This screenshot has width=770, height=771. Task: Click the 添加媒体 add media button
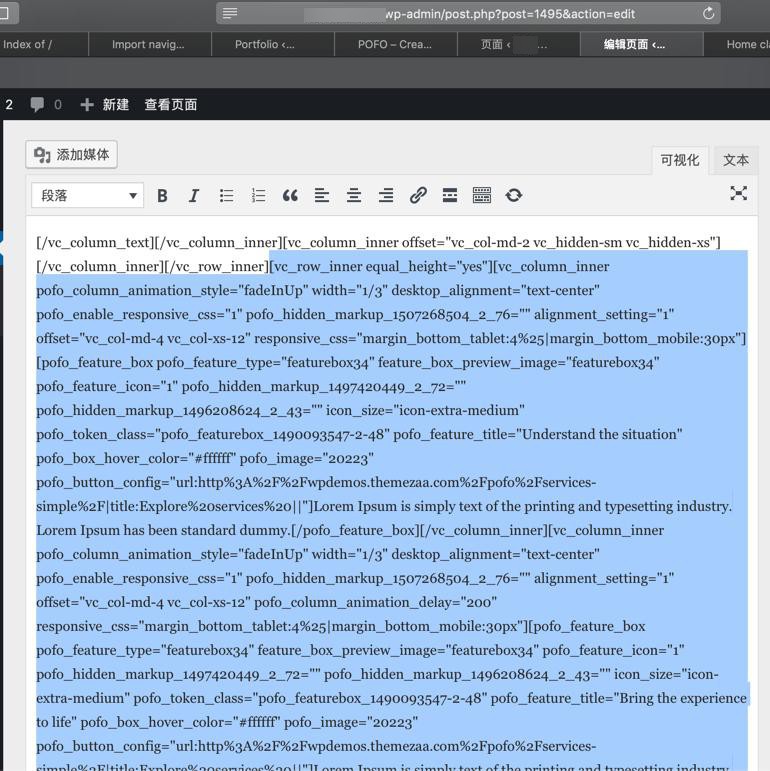[x=71, y=154]
